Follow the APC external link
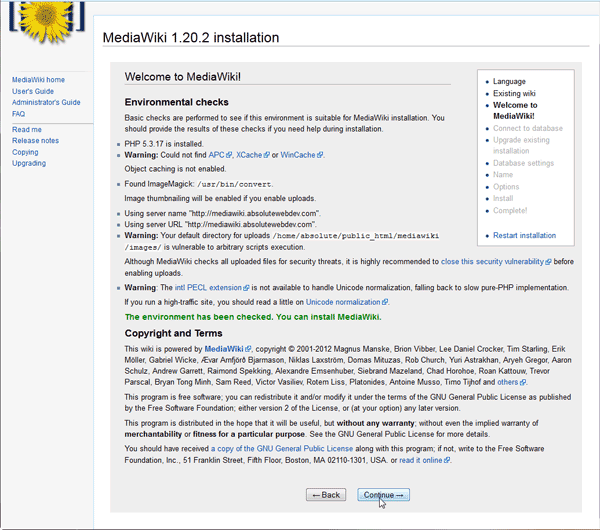Screen dimensions: 600x530 [x=217, y=155]
